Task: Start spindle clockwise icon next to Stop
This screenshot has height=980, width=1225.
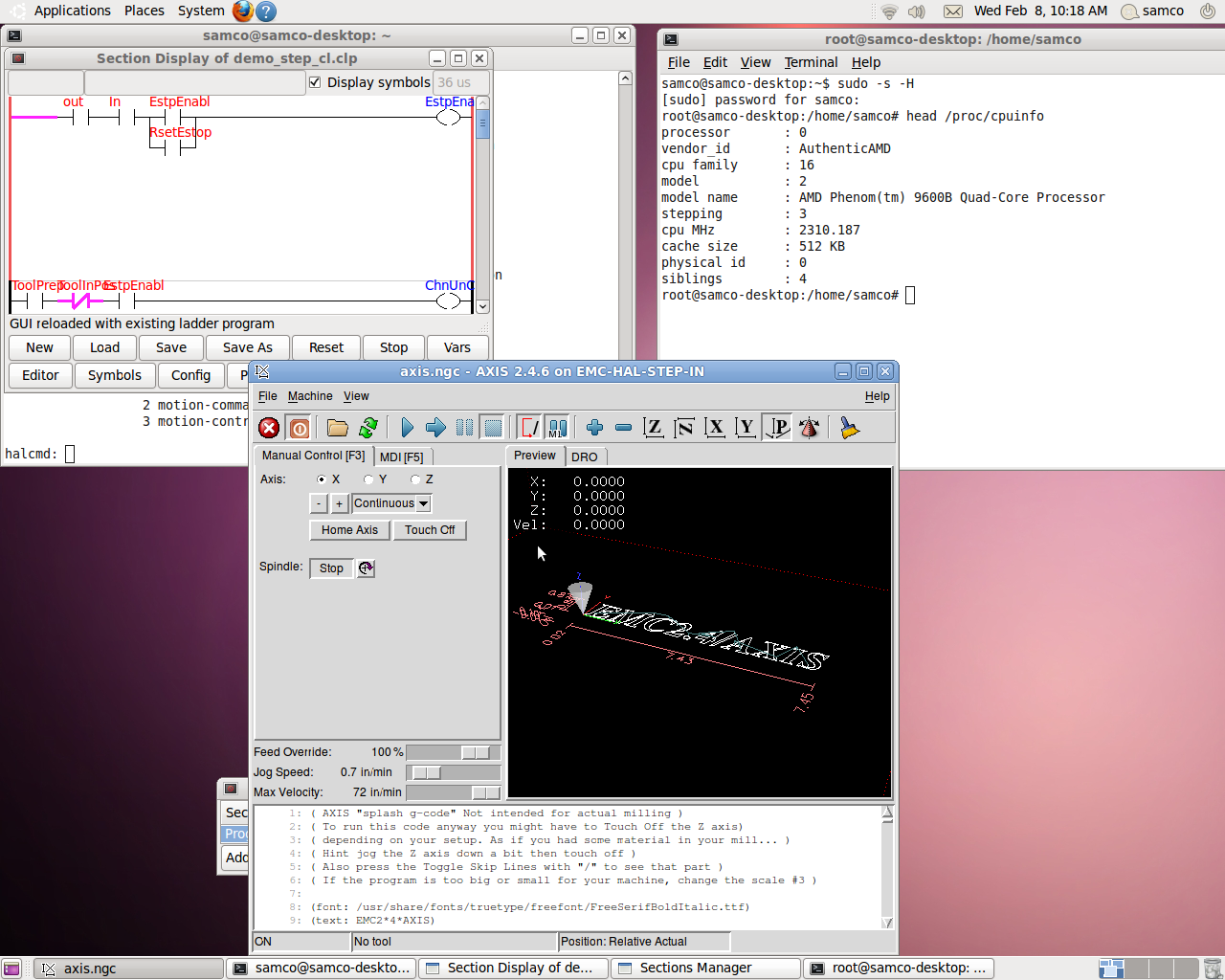Action: coord(366,568)
